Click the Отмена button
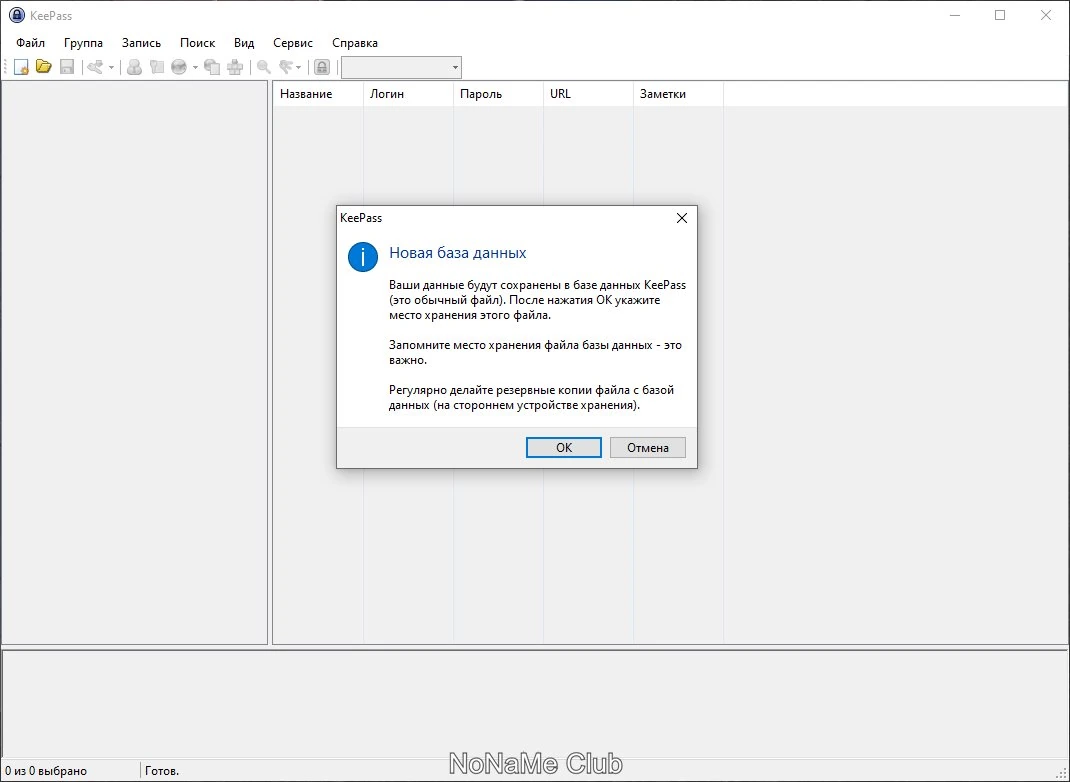 [648, 448]
